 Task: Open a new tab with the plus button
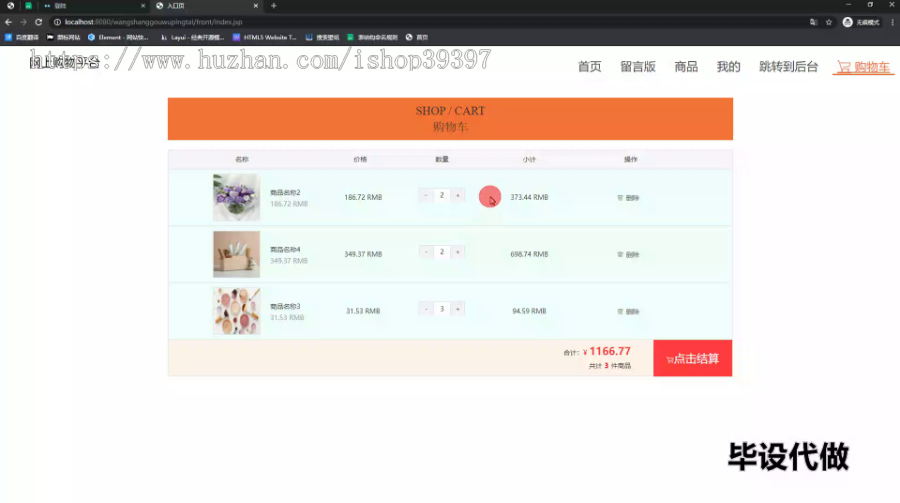click(x=274, y=6)
